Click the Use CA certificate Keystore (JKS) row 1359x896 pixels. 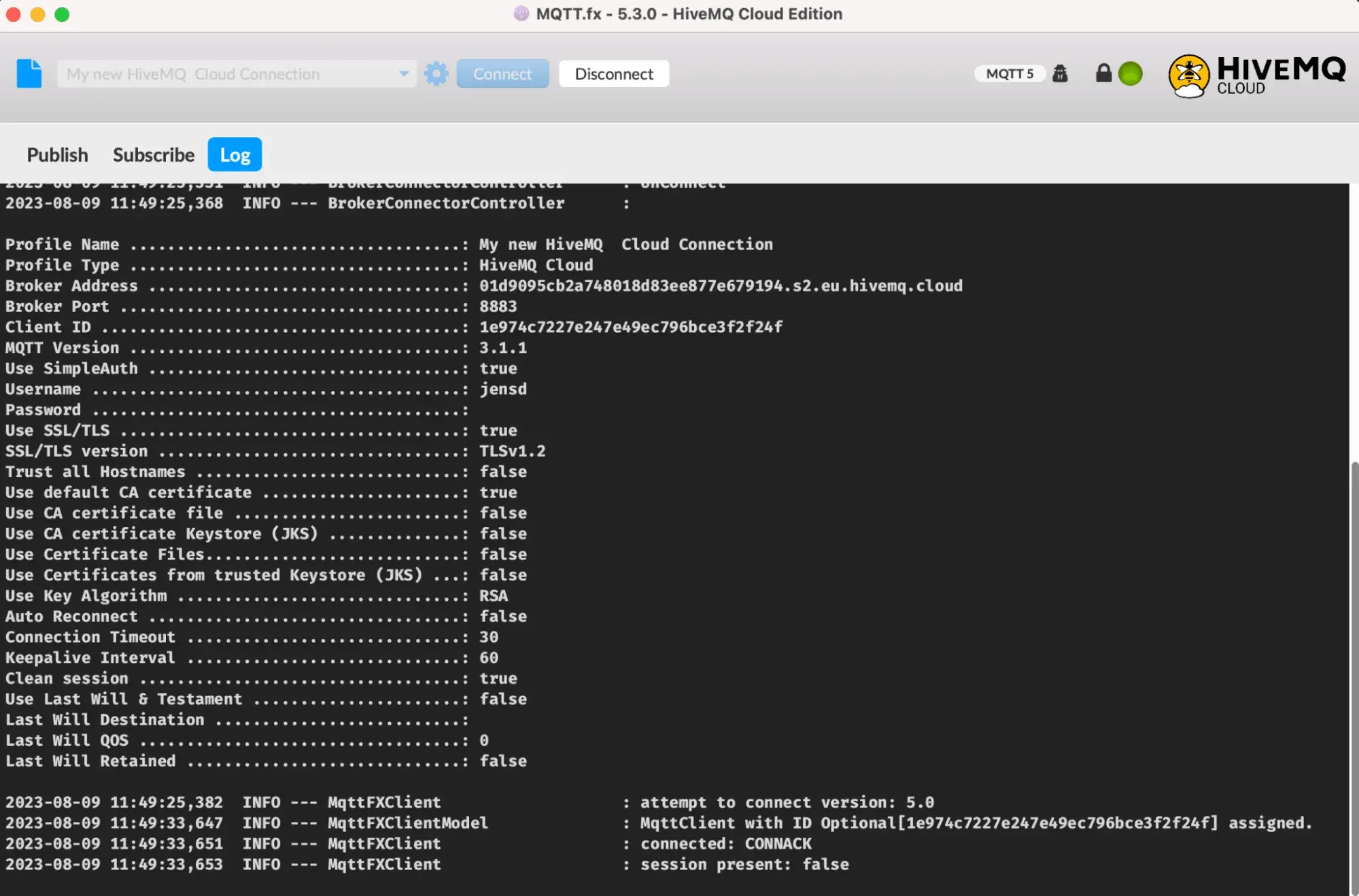[266, 534]
